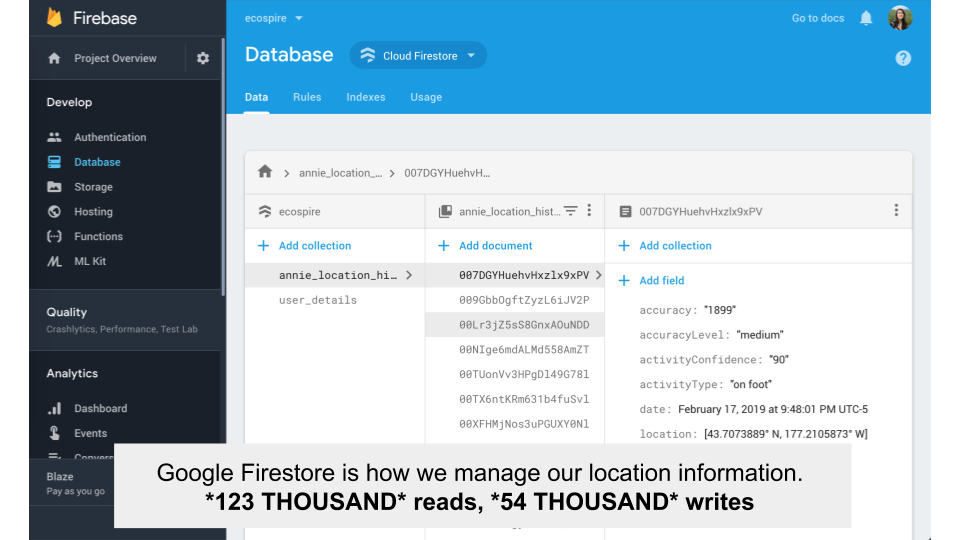
Task: Open ML Kit in the sidebar
Action: (90, 261)
